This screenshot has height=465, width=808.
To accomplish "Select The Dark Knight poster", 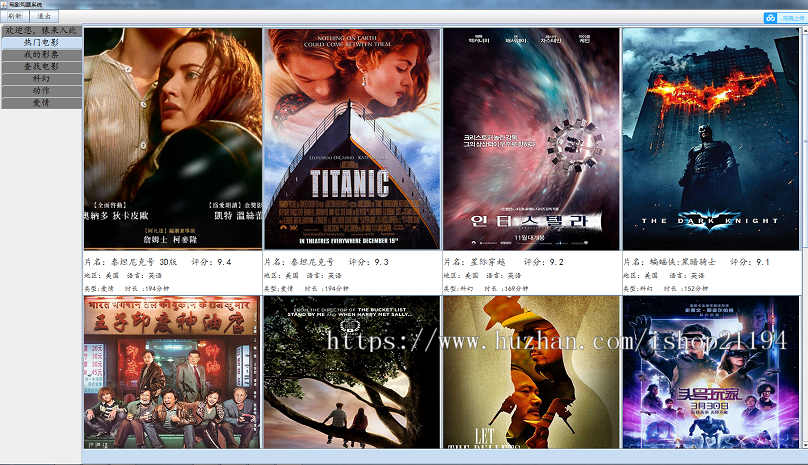I will coord(711,139).
